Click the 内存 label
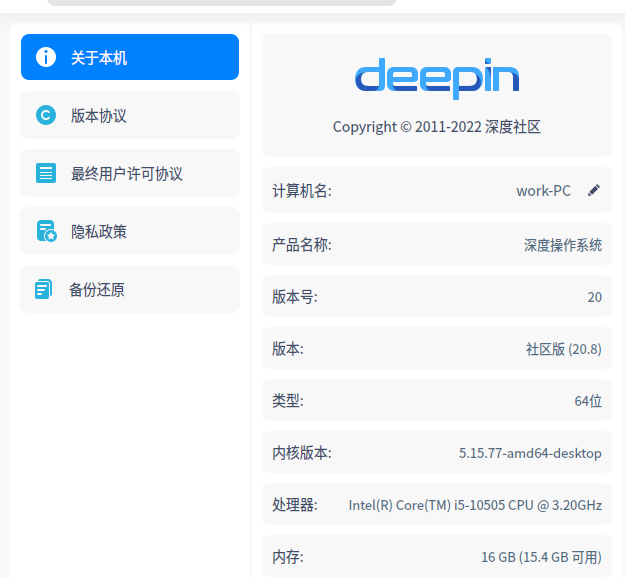The image size is (625, 577). pyautogui.click(x=288, y=557)
